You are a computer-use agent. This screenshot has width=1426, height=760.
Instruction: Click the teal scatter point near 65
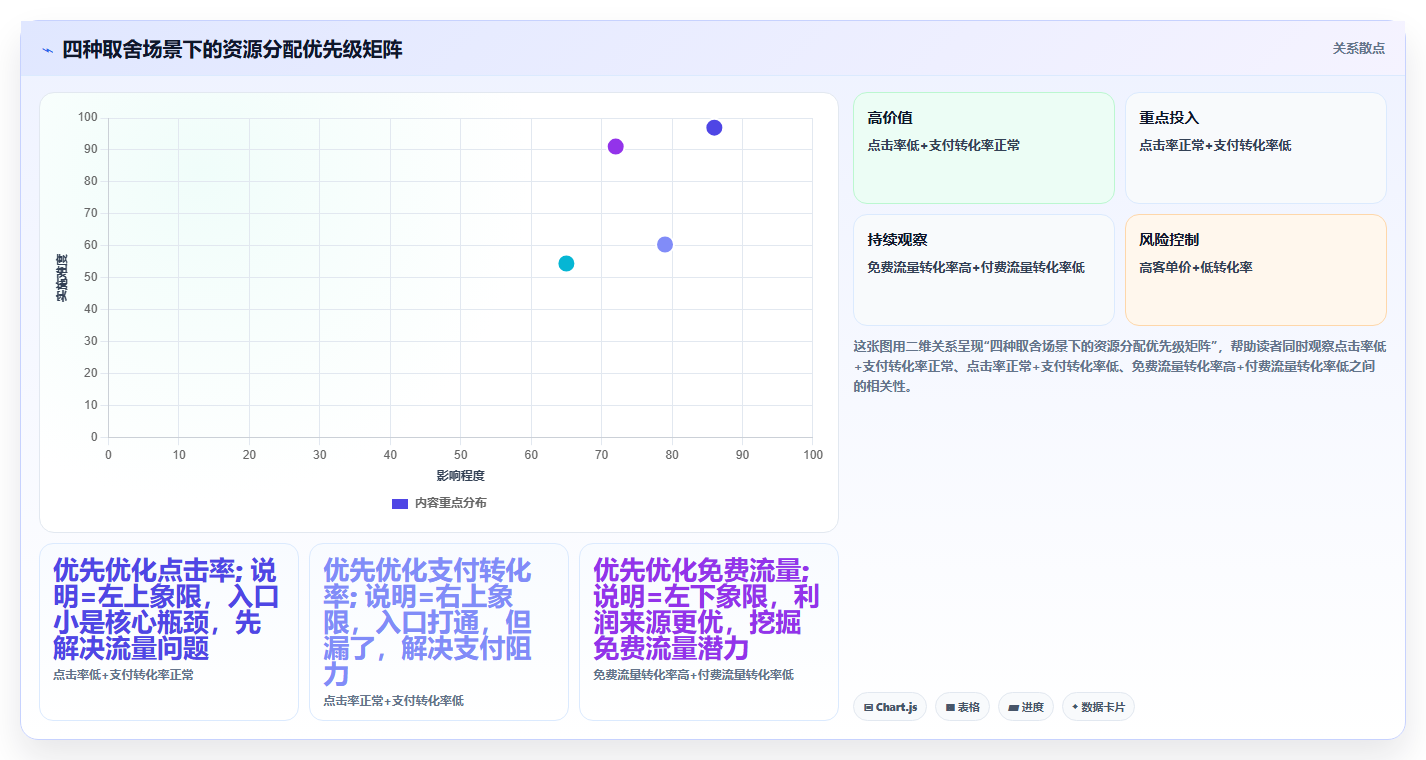566,264
